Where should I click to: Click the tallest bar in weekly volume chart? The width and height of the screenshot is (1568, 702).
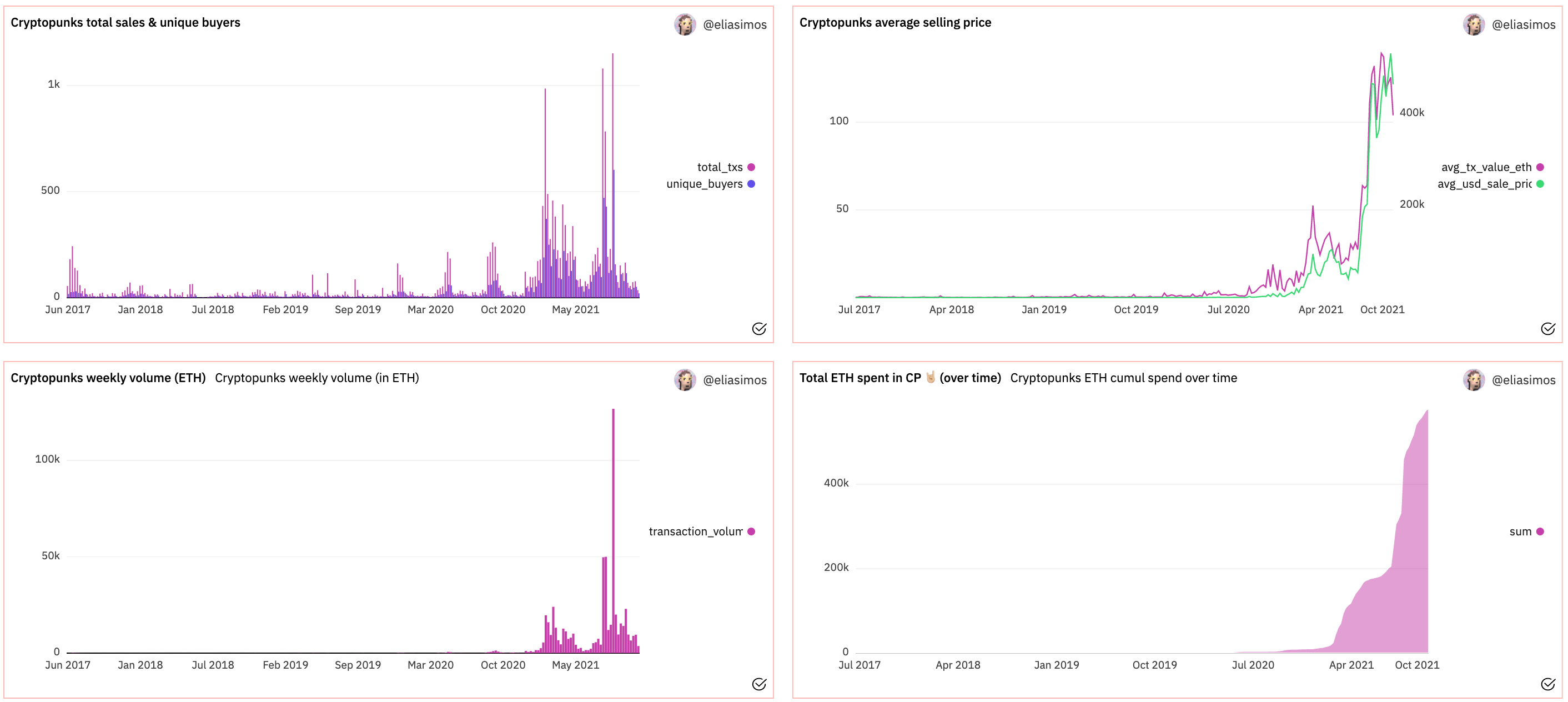click(613, 530)
